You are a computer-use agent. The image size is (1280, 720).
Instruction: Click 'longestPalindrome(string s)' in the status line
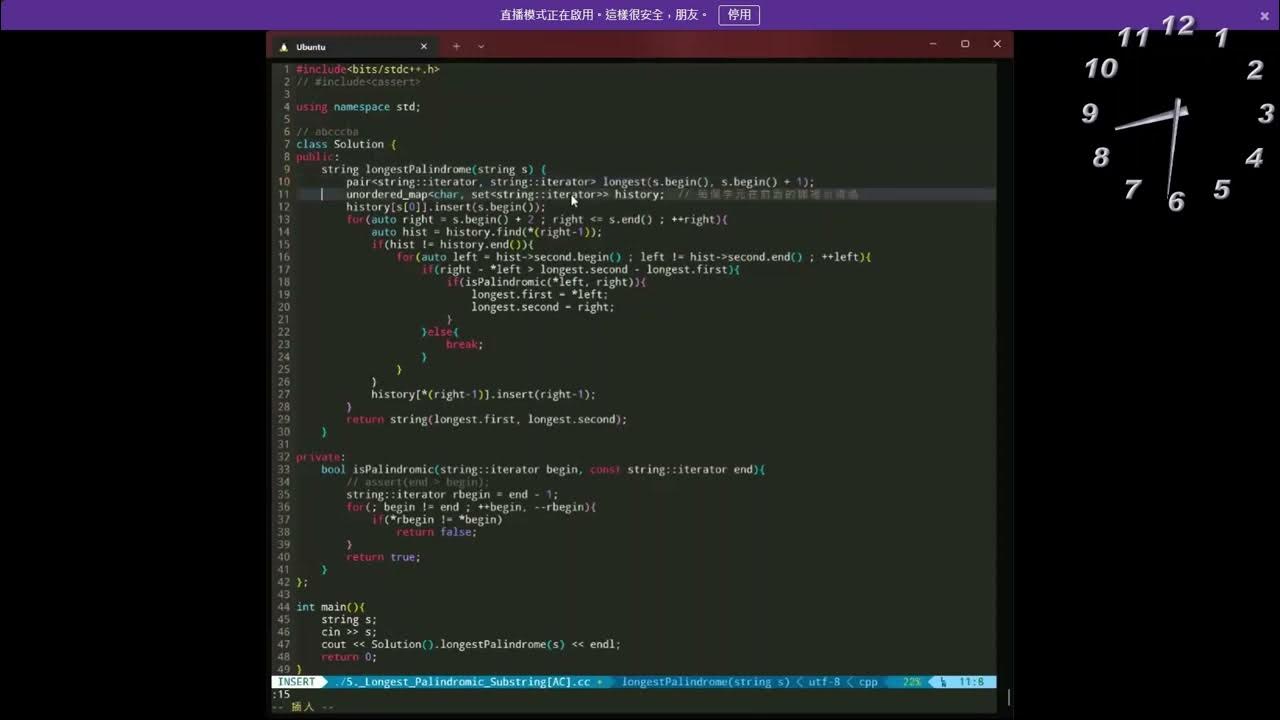click(x=705, y=682)
